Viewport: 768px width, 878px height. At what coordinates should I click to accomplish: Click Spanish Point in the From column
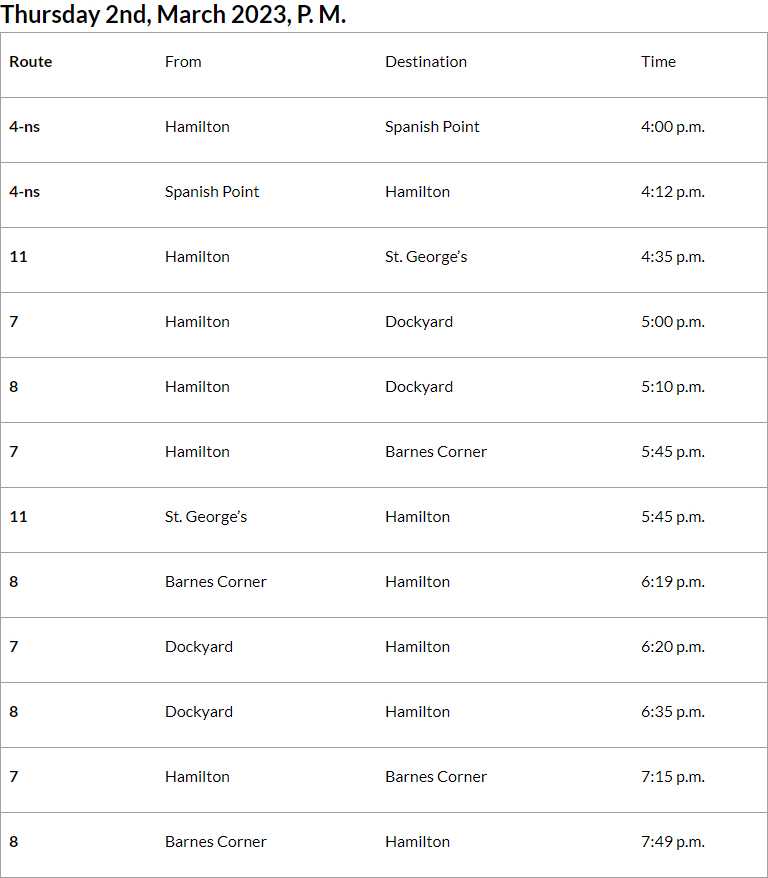point(212,192)
